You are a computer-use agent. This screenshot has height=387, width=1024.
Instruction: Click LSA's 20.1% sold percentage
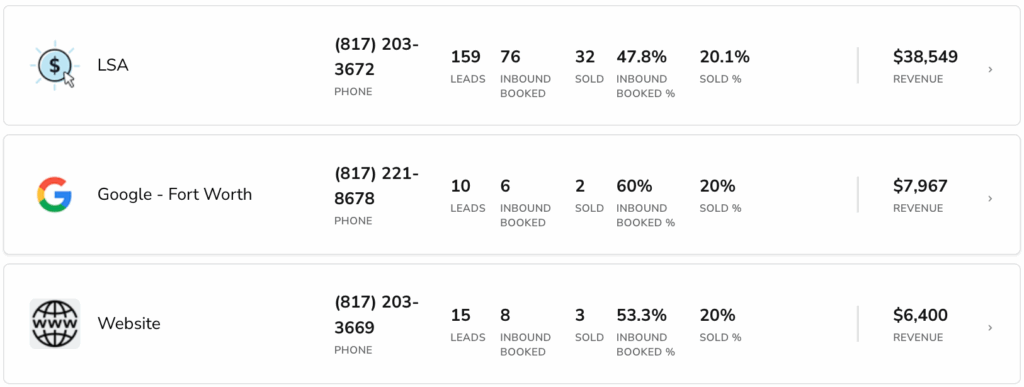tap(724, 57)
